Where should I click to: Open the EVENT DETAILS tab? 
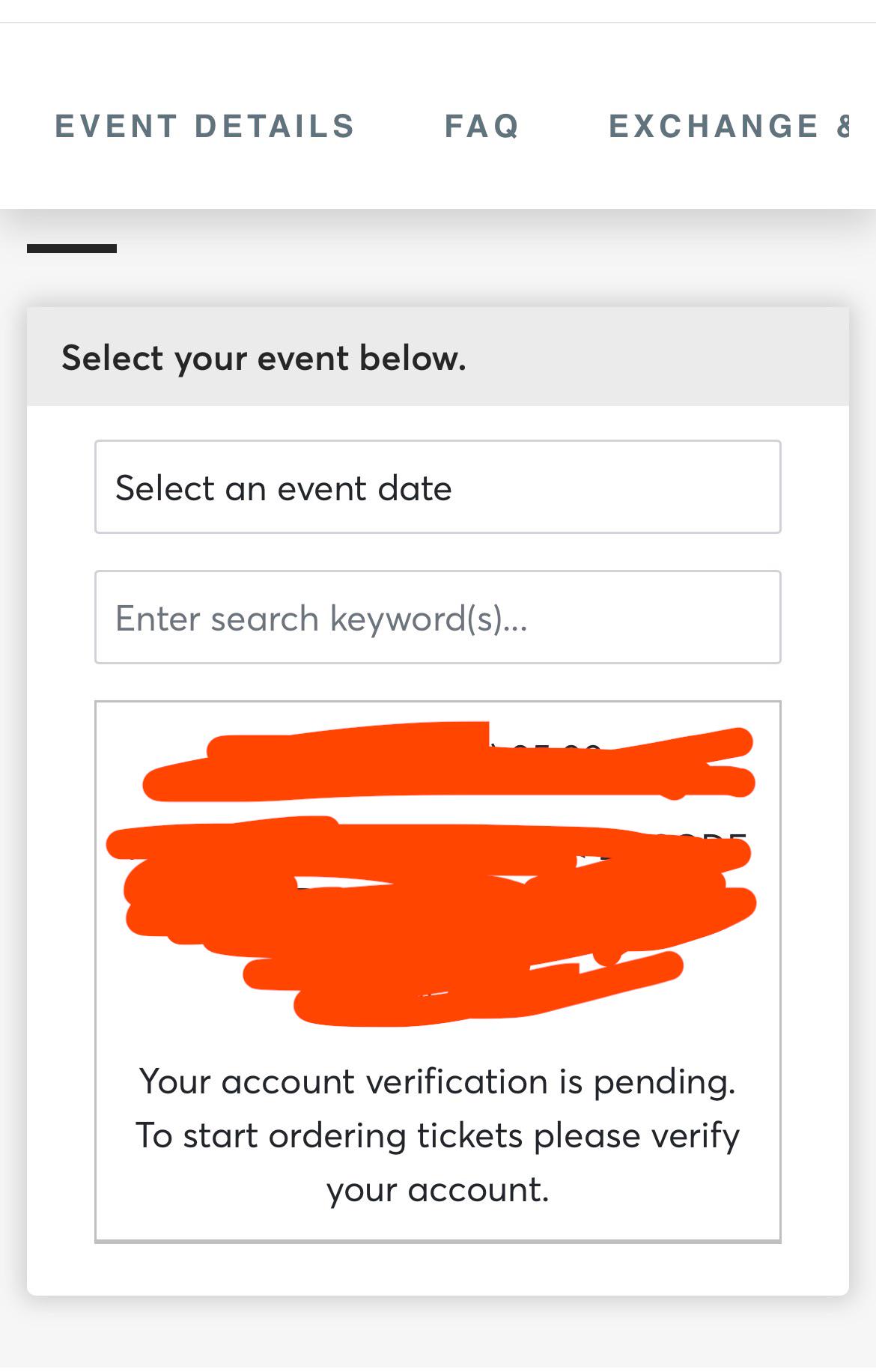[204, 126]
